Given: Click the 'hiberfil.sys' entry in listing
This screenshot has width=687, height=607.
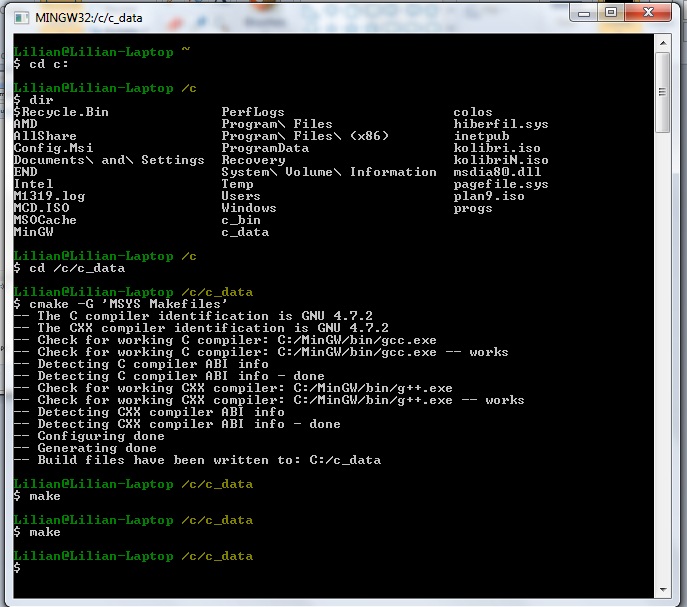Looking at the screenshot, I should [500, 124].
